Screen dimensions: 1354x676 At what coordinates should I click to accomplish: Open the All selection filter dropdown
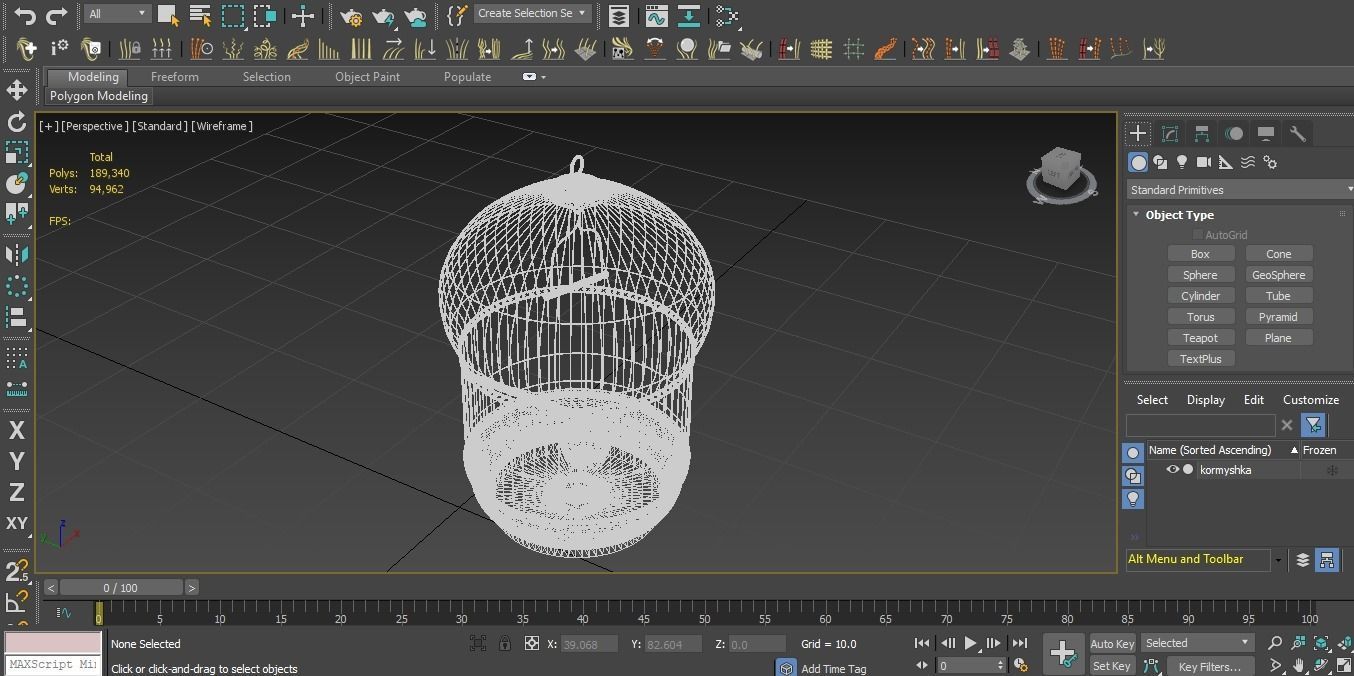(x=117, y=14)
